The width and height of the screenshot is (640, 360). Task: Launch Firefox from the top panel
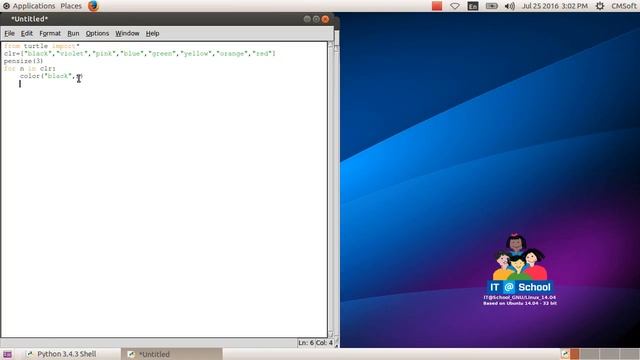[x=93, y=6]
